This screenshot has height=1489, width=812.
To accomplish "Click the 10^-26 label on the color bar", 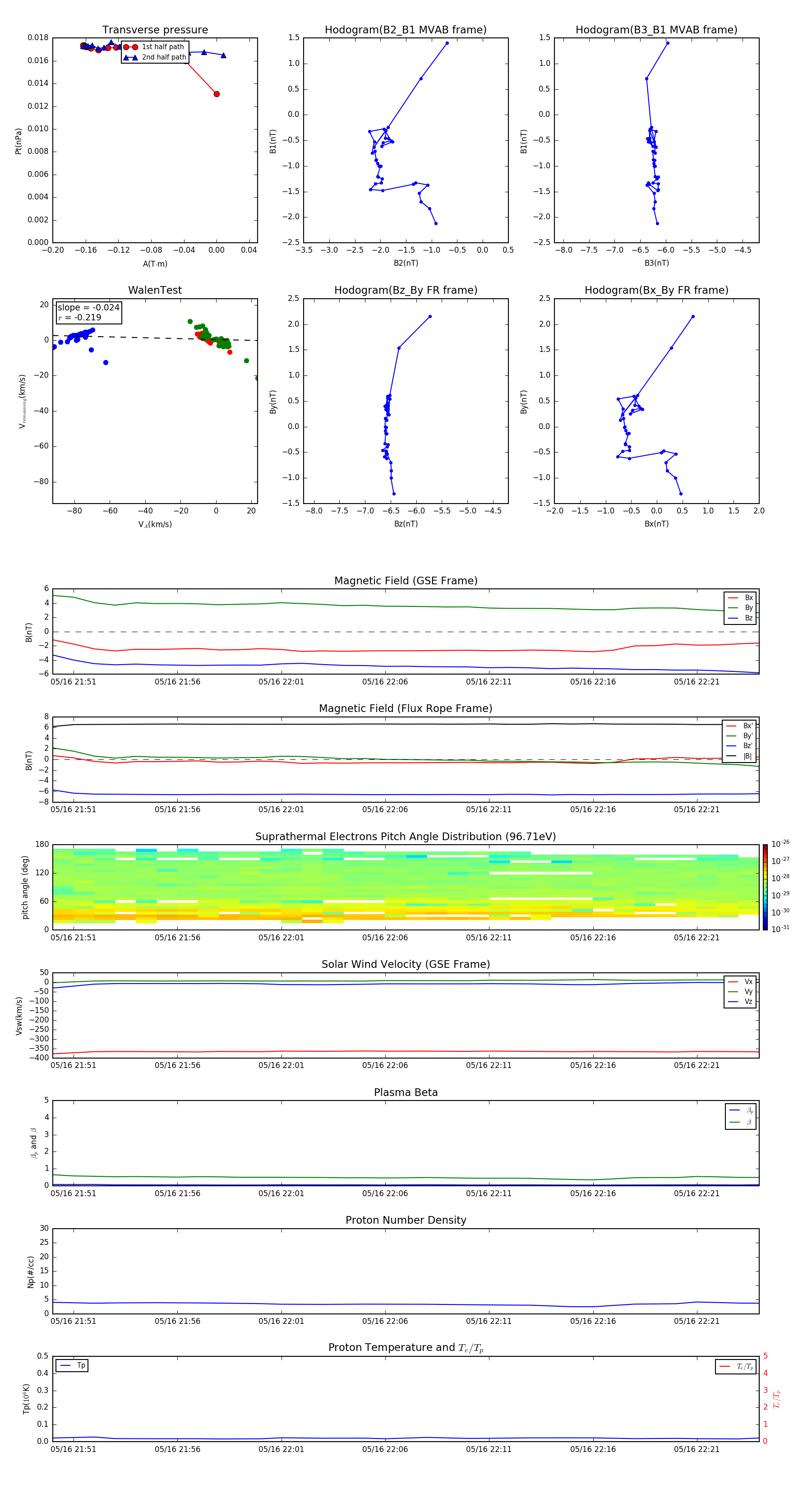I will click(x=780, y=844).
